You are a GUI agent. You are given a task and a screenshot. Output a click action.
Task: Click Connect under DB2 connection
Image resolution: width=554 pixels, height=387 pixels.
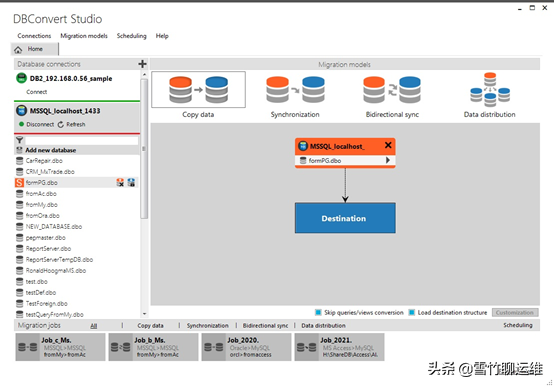coord(36,92)
